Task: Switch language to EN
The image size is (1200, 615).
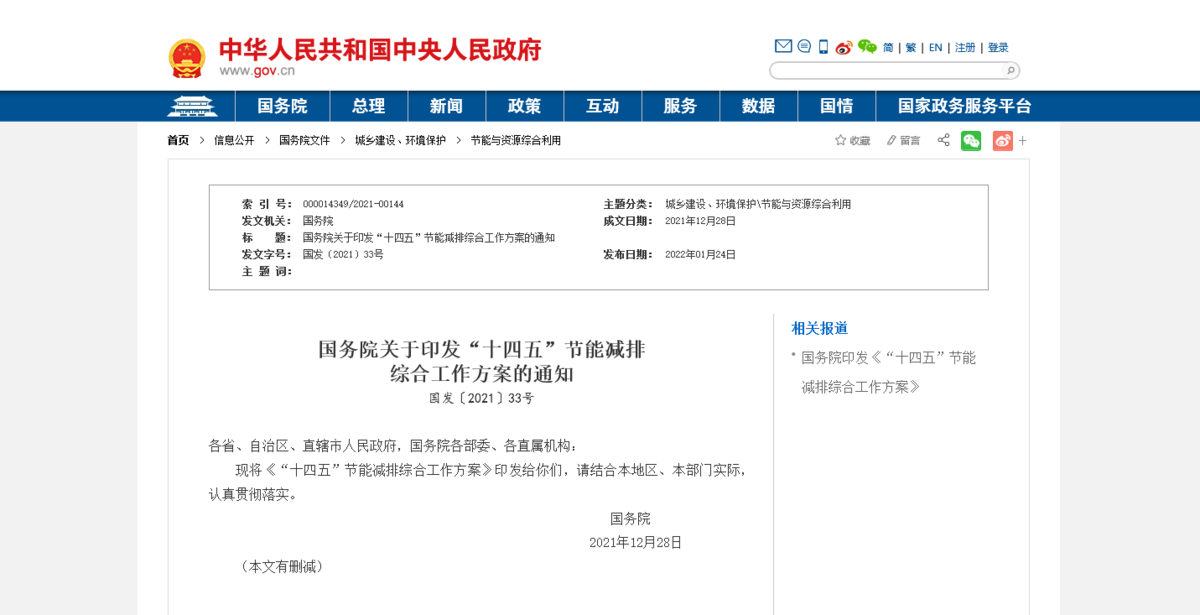Action: click(x=935, y=48)
